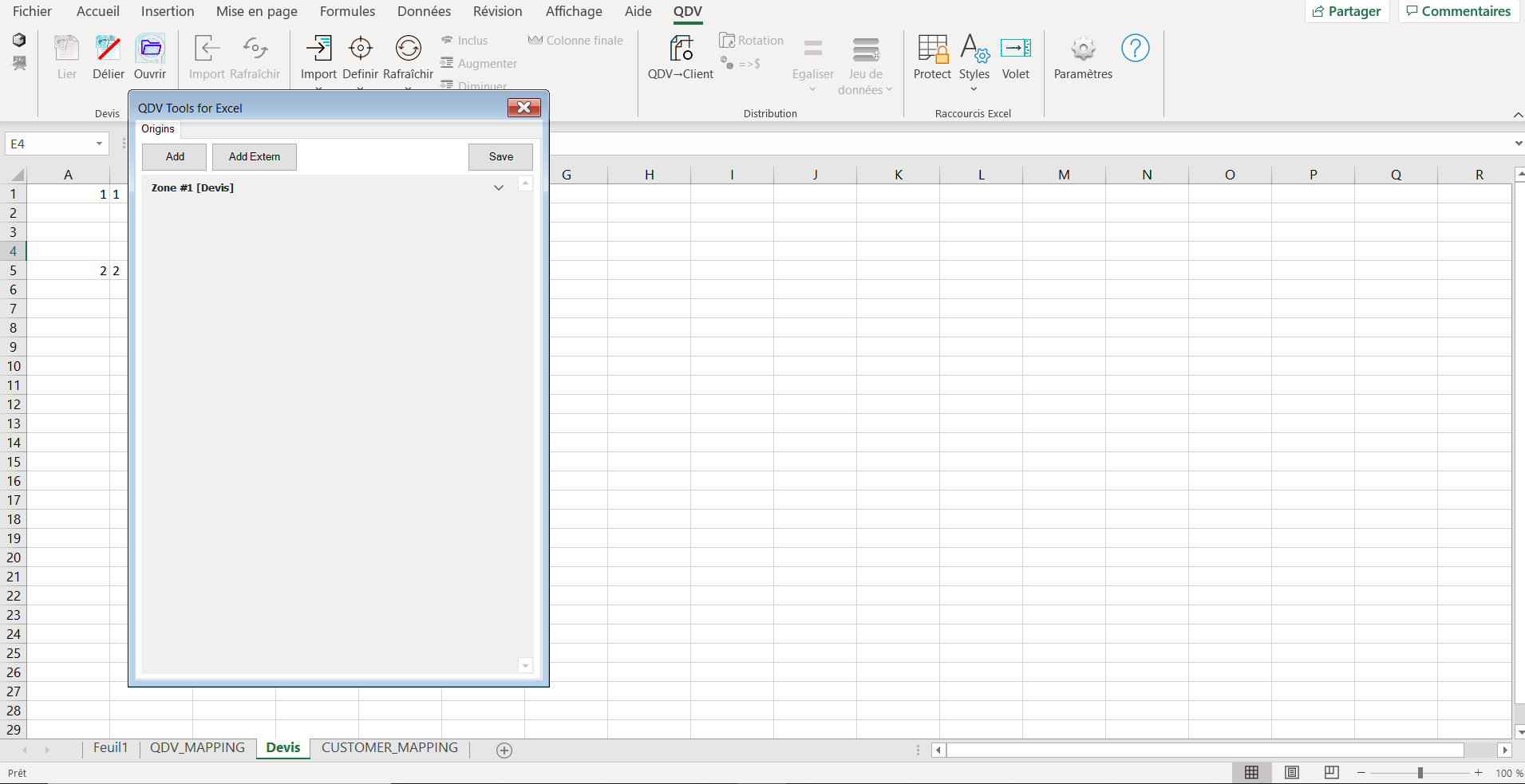Viewport: 1525px width, 784px height.
Task: Switch to Page Layout view icon
Action: pyautogui.click(x=1292, y=772)
